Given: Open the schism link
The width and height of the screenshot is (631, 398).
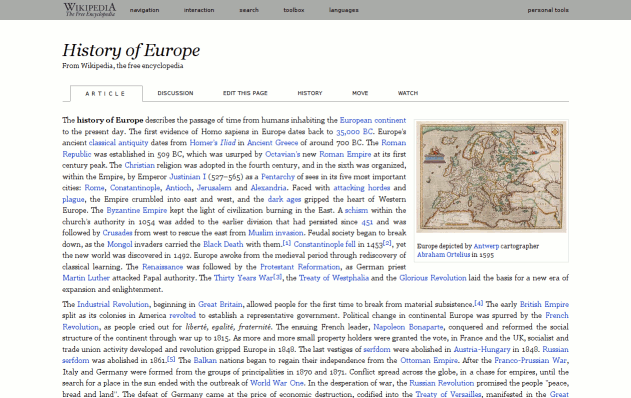Looking at the screenshot, I should click(356, 210).
